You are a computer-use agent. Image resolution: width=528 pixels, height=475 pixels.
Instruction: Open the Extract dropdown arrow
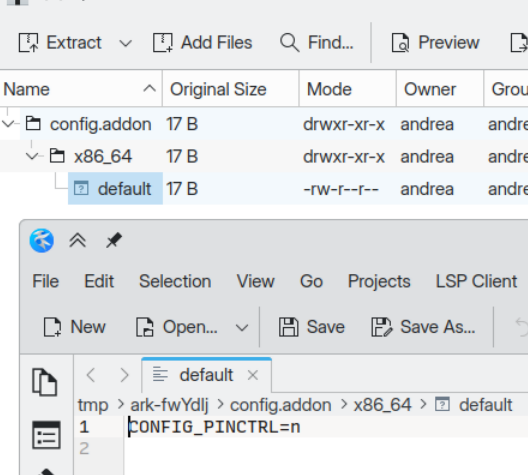coord(126,43)
